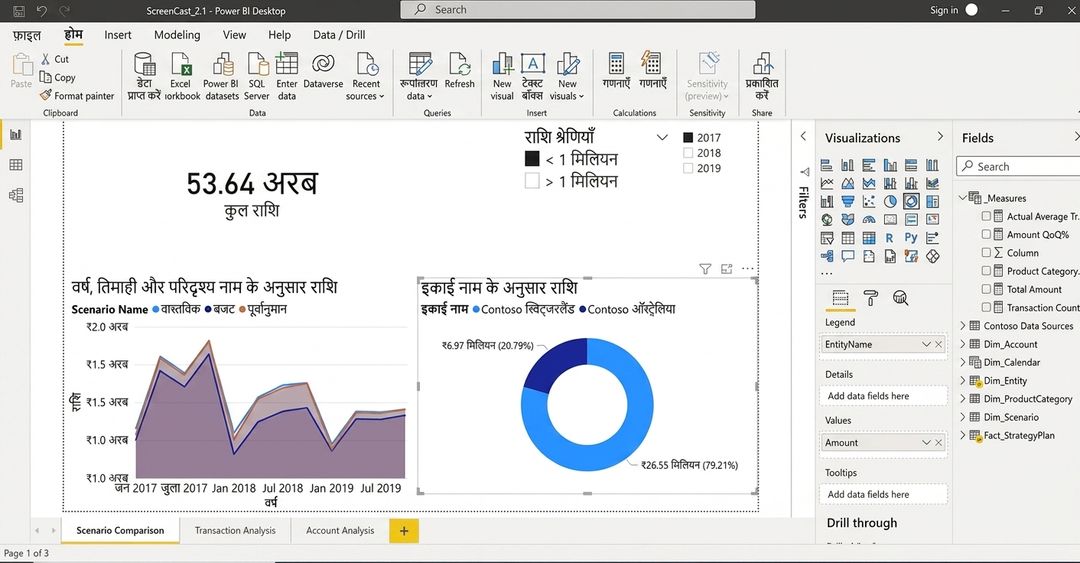Switch to the View ribbon tab
1080x563 pixels.
tap(234, 35)
